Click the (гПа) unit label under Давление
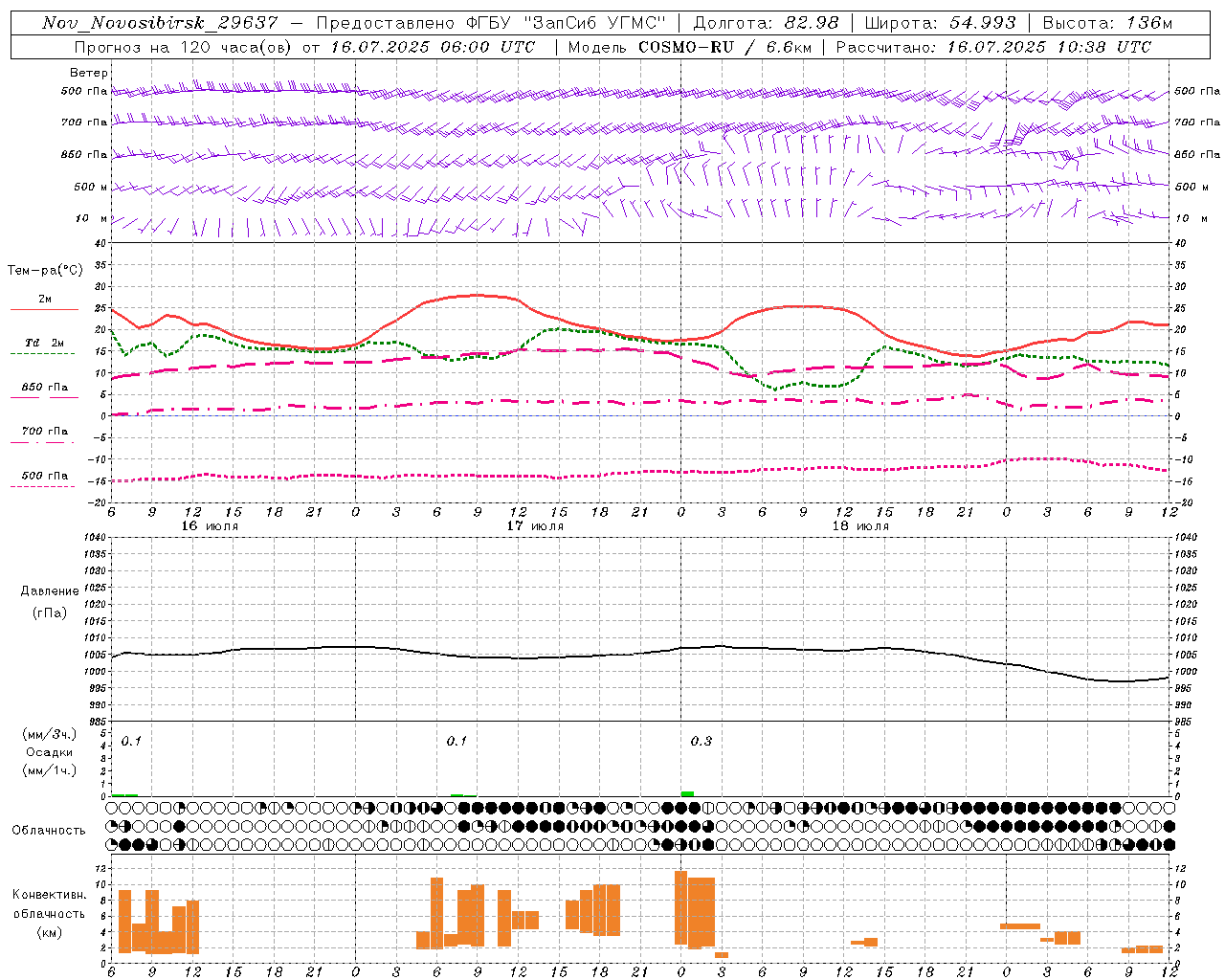Image resolution: width=1225 pixels, height=980 pixels. pyautogui.click(x=49, y=612)
